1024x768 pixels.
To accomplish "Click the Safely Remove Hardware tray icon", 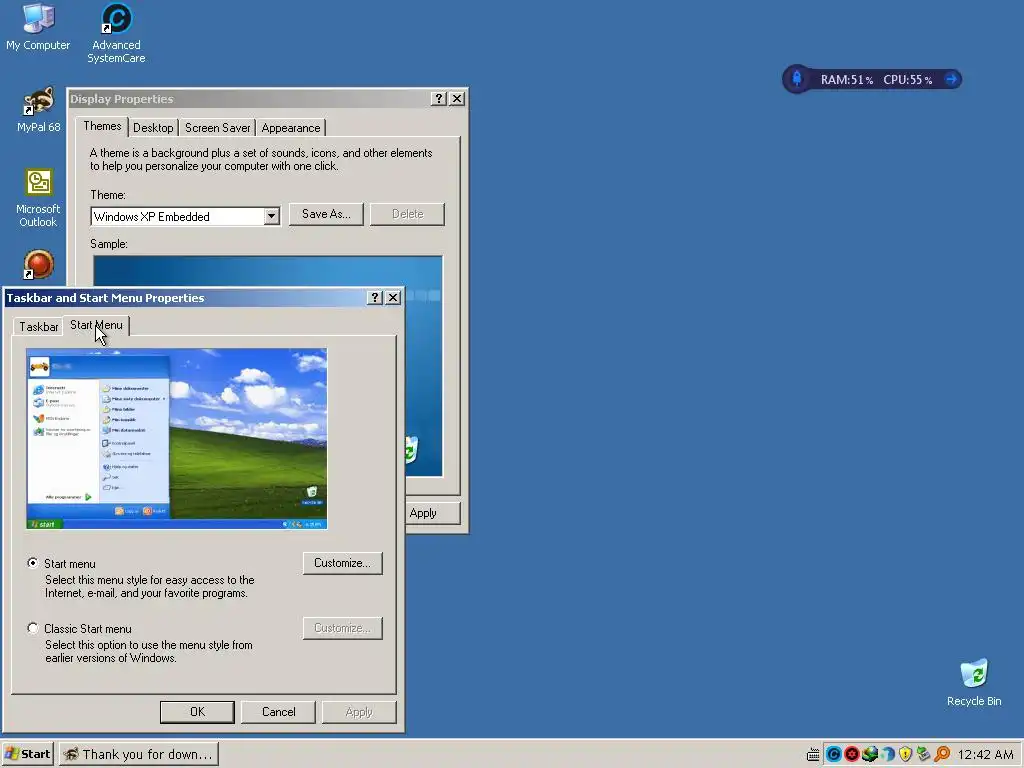I will click(x=923, y=754).
